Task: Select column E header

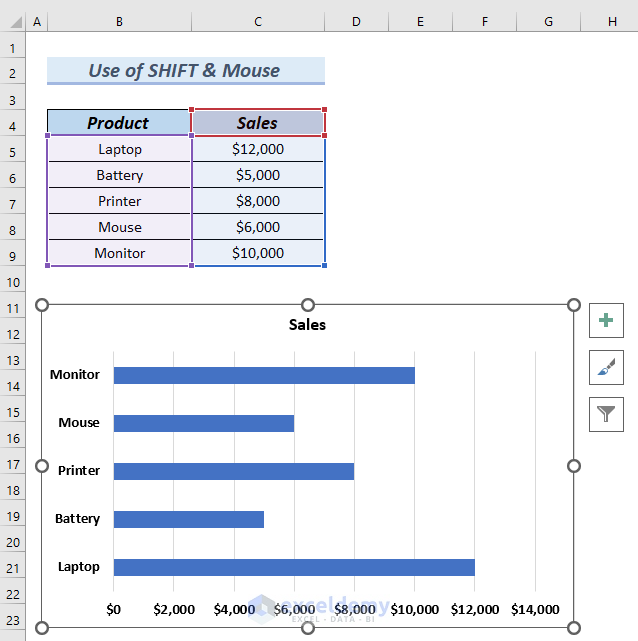Action: click(420, 22)
